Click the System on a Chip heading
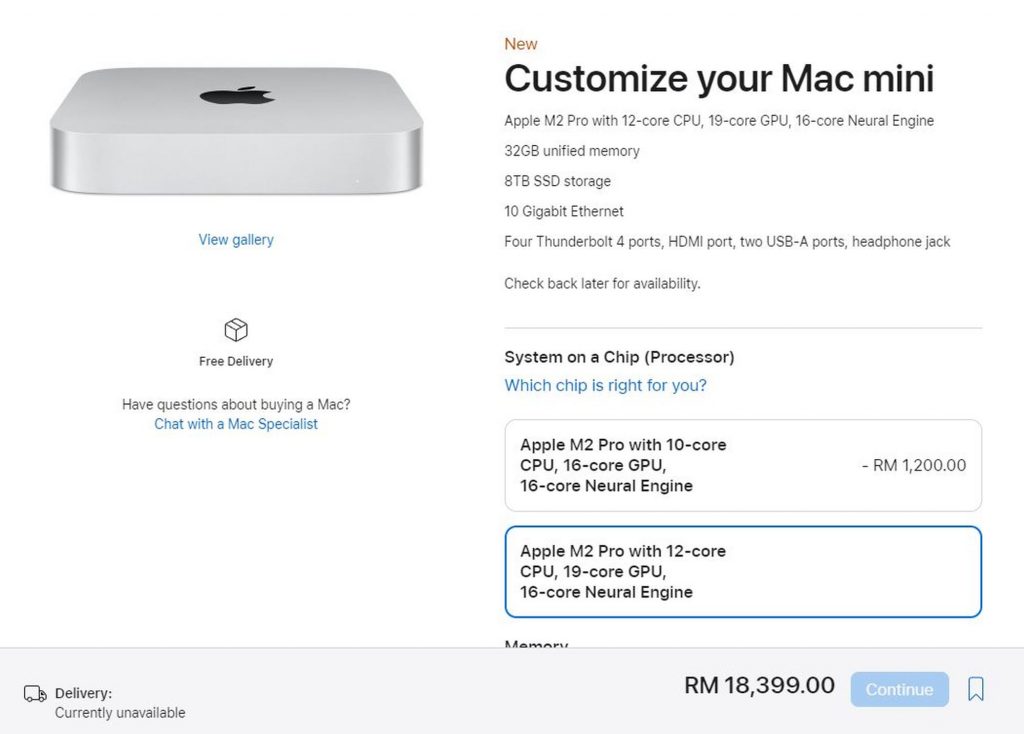This screenshot has width=1024, height=734. [x=619, y=357]
